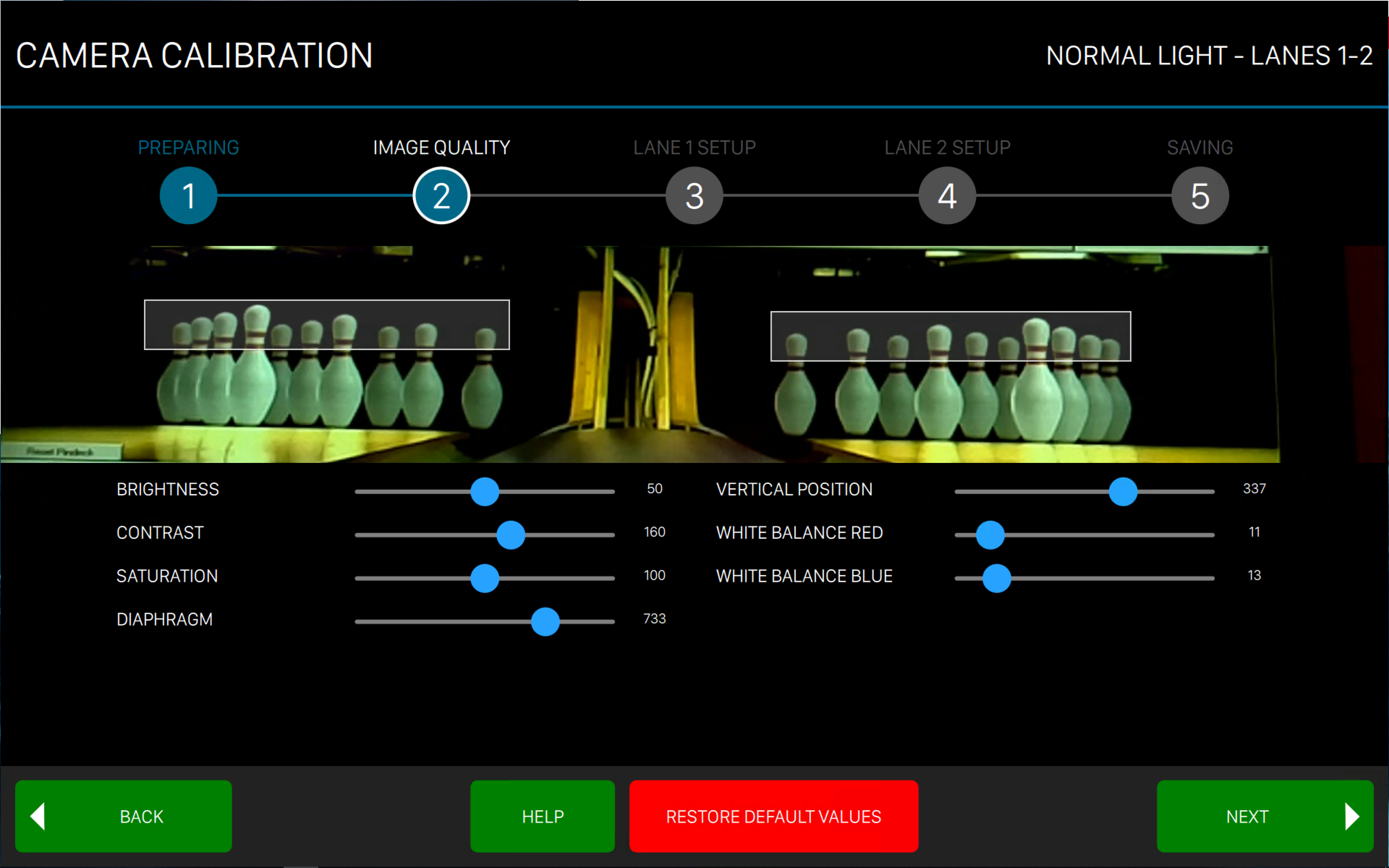Click the left arrow on Back button
This screenshot has width=1389, height=868.
[x=38, y=816]
